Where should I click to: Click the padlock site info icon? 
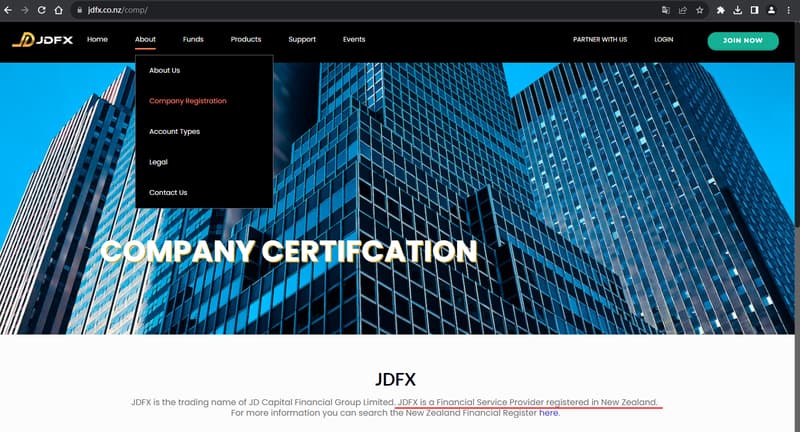tap(79, 10)
